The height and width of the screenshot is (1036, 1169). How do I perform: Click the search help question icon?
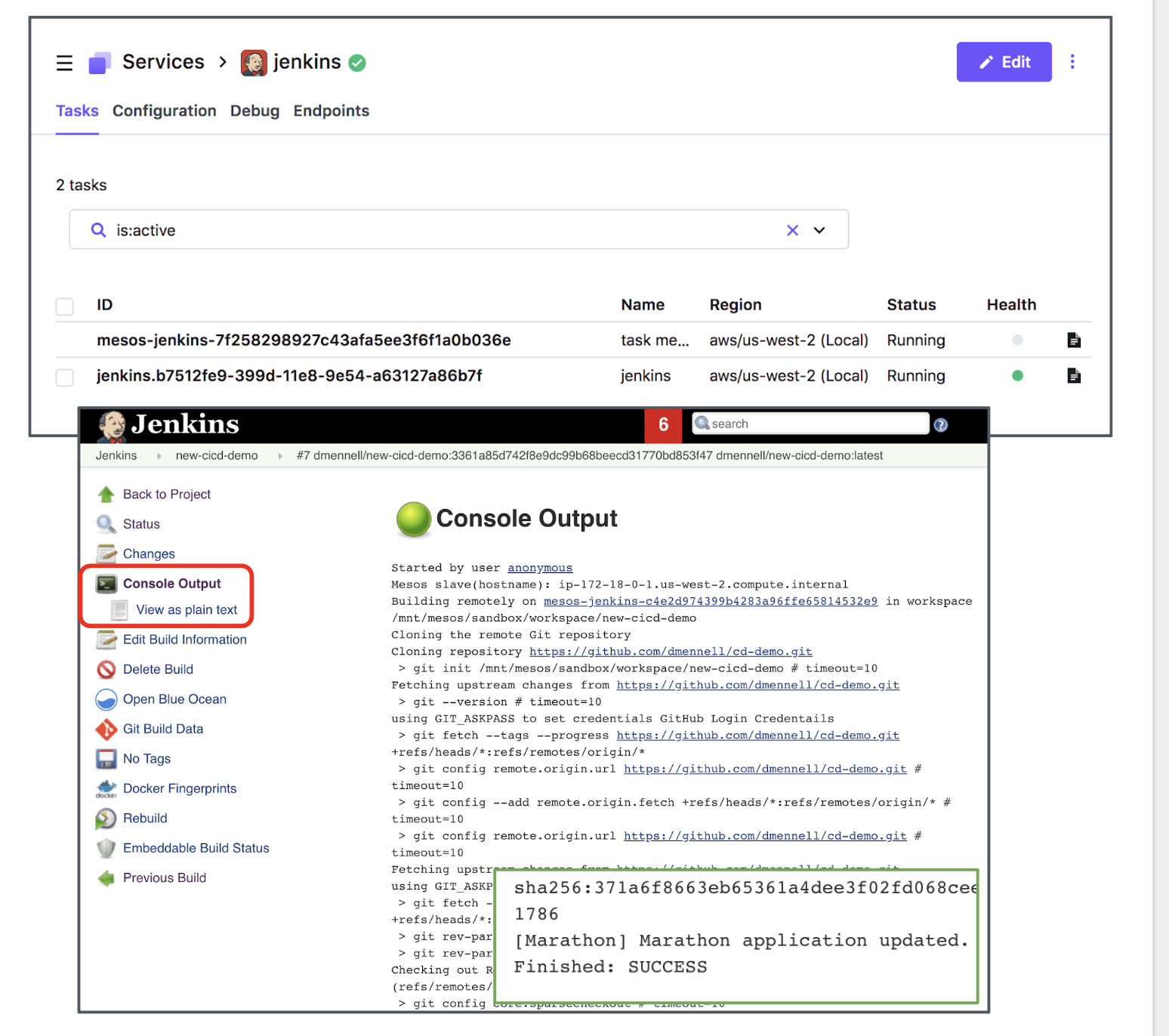[x=941, y=425]
